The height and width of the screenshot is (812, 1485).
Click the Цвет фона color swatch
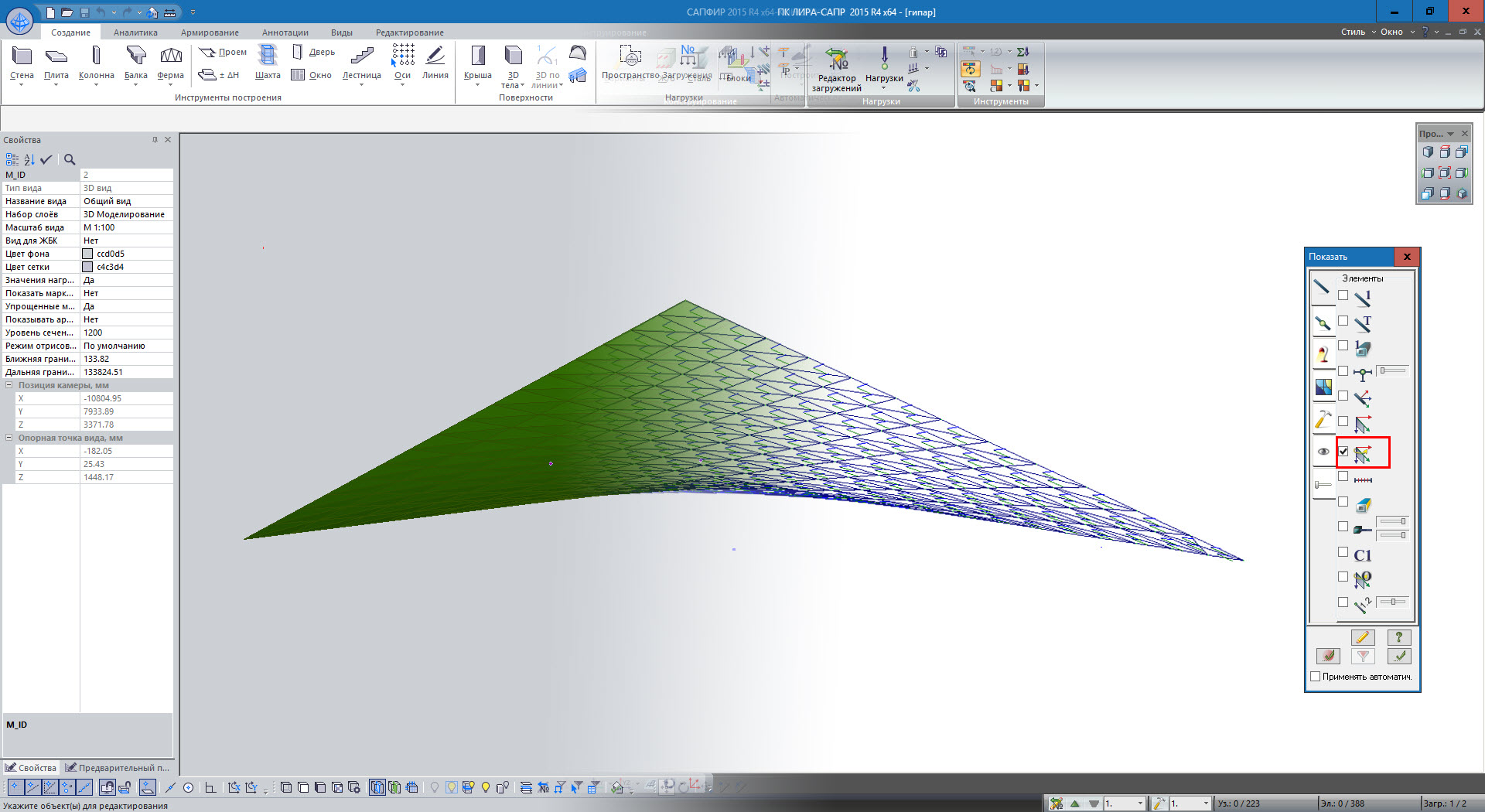88,254
